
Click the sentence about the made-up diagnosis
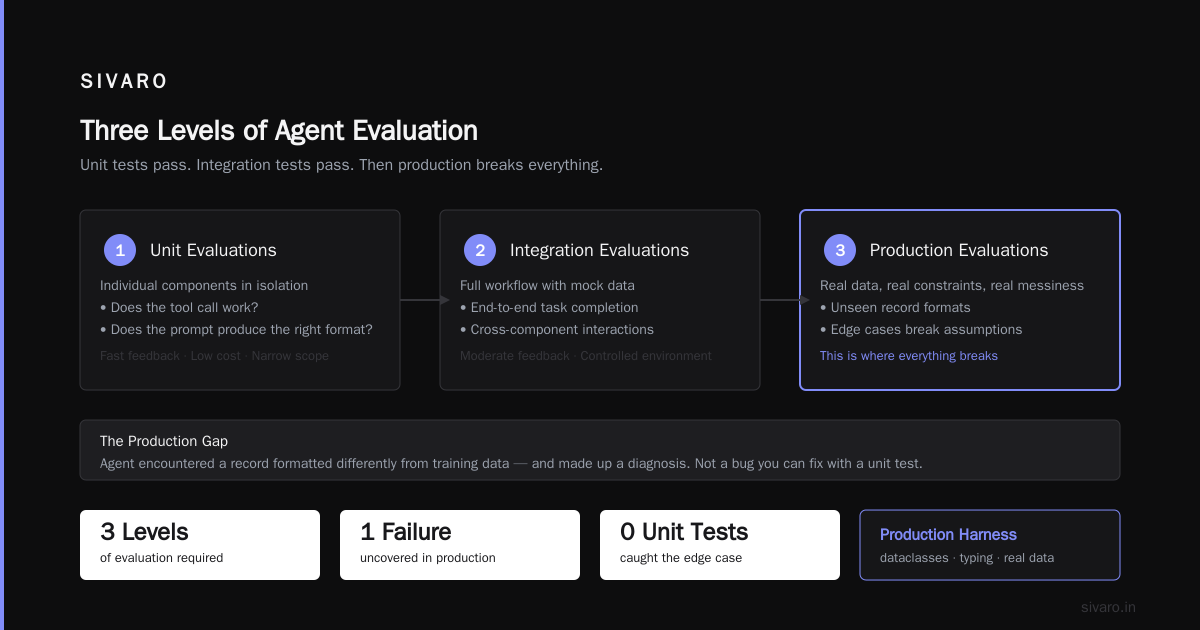pyautogui.click(x=511, y=464)
